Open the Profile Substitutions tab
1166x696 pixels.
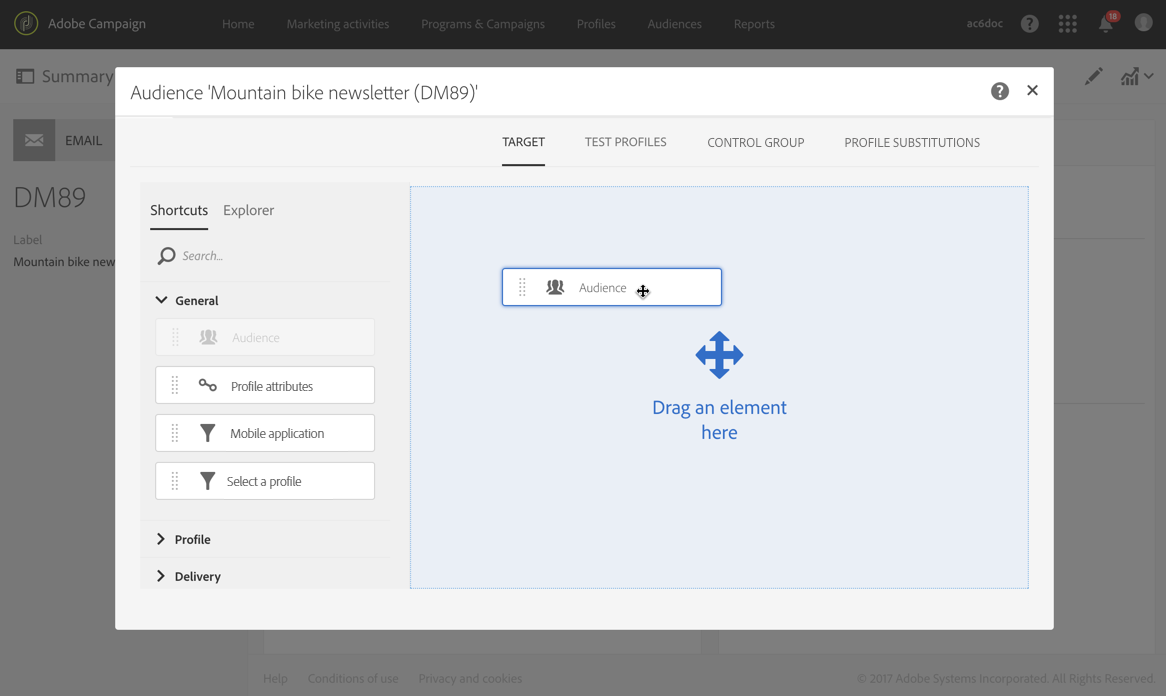pyautogui.click(x=912, y=143)
